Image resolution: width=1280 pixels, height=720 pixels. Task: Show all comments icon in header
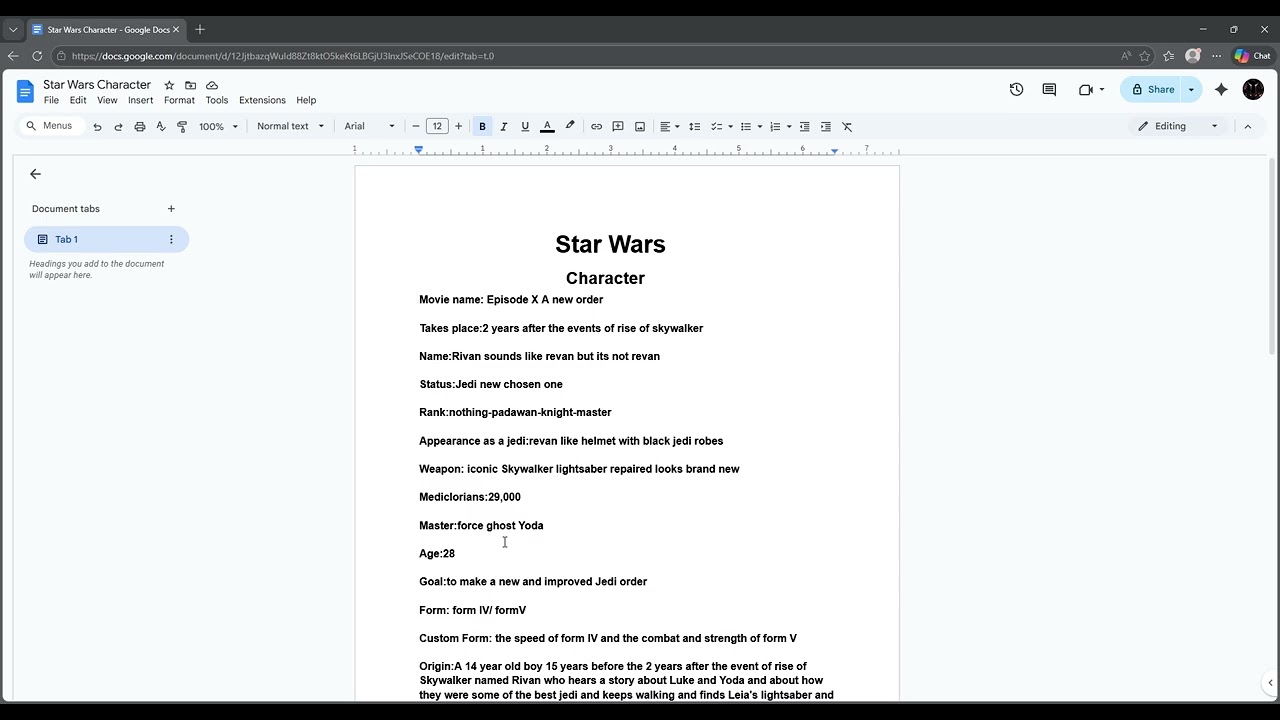click(x=1049, y=89)
